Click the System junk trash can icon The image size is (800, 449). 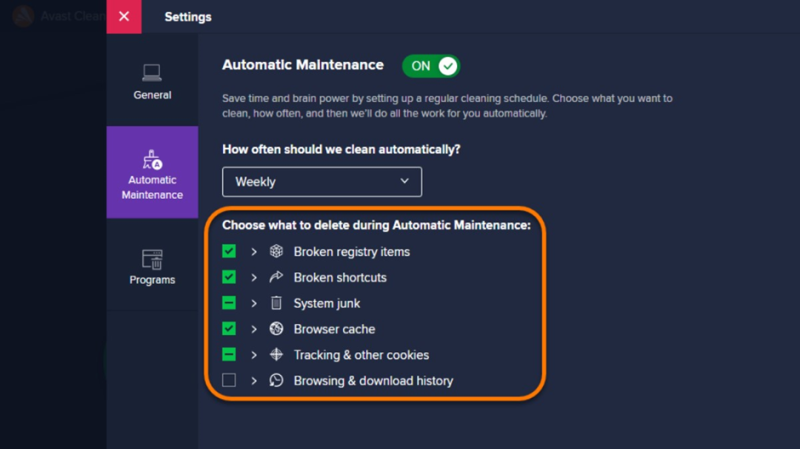point(276,303)
